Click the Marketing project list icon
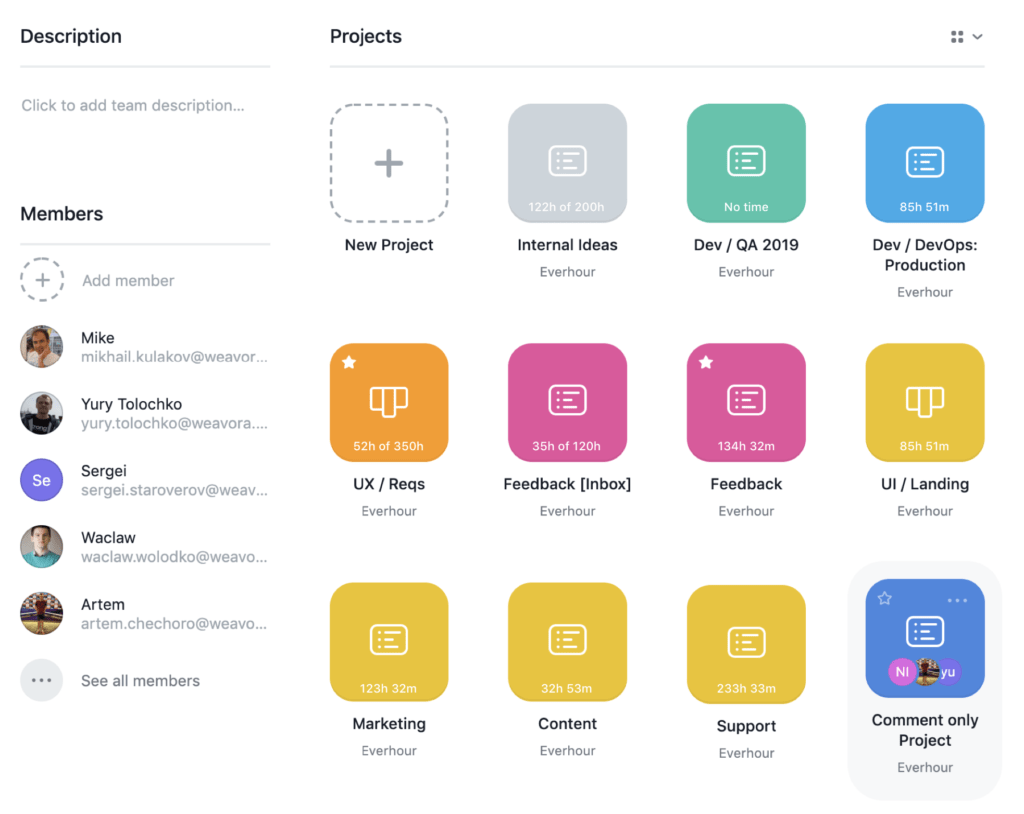 (388, 641)
